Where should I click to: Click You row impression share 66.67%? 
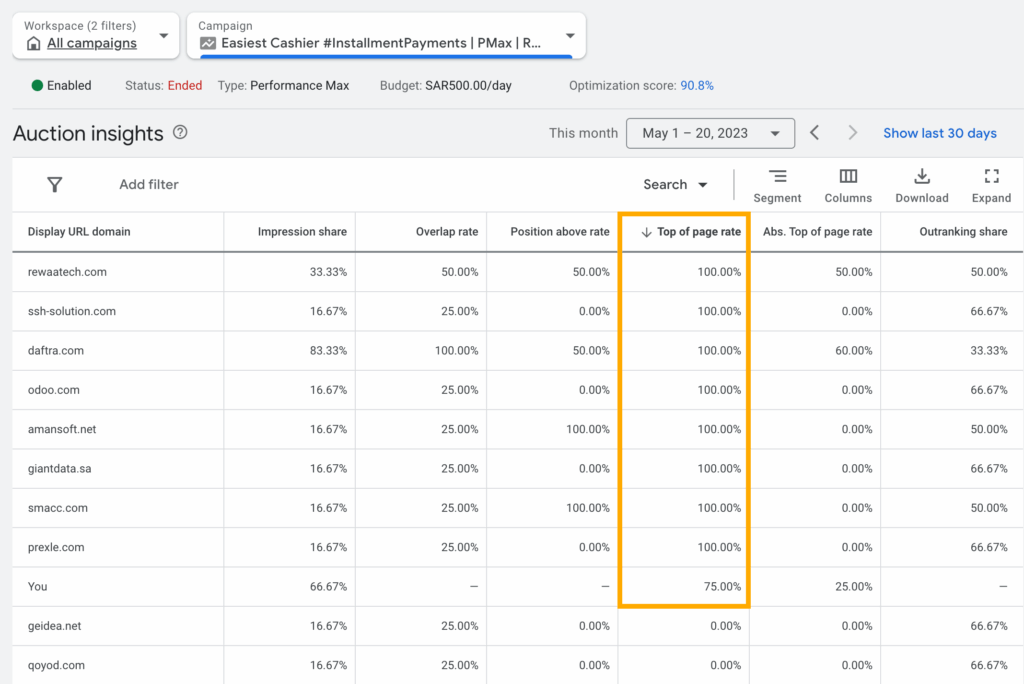click(328, 587)
